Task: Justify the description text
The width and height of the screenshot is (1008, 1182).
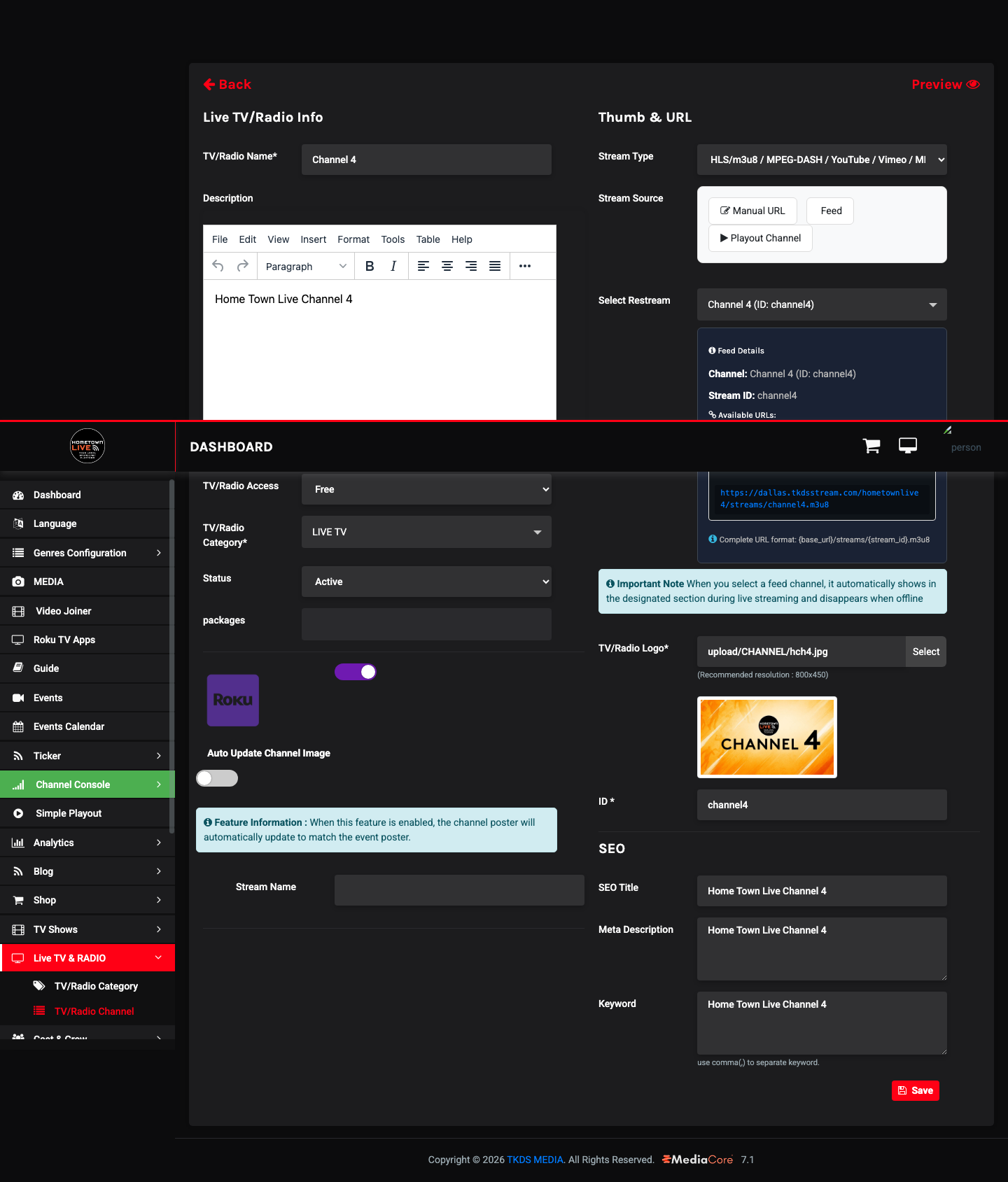Action: [x=495, y=266]
